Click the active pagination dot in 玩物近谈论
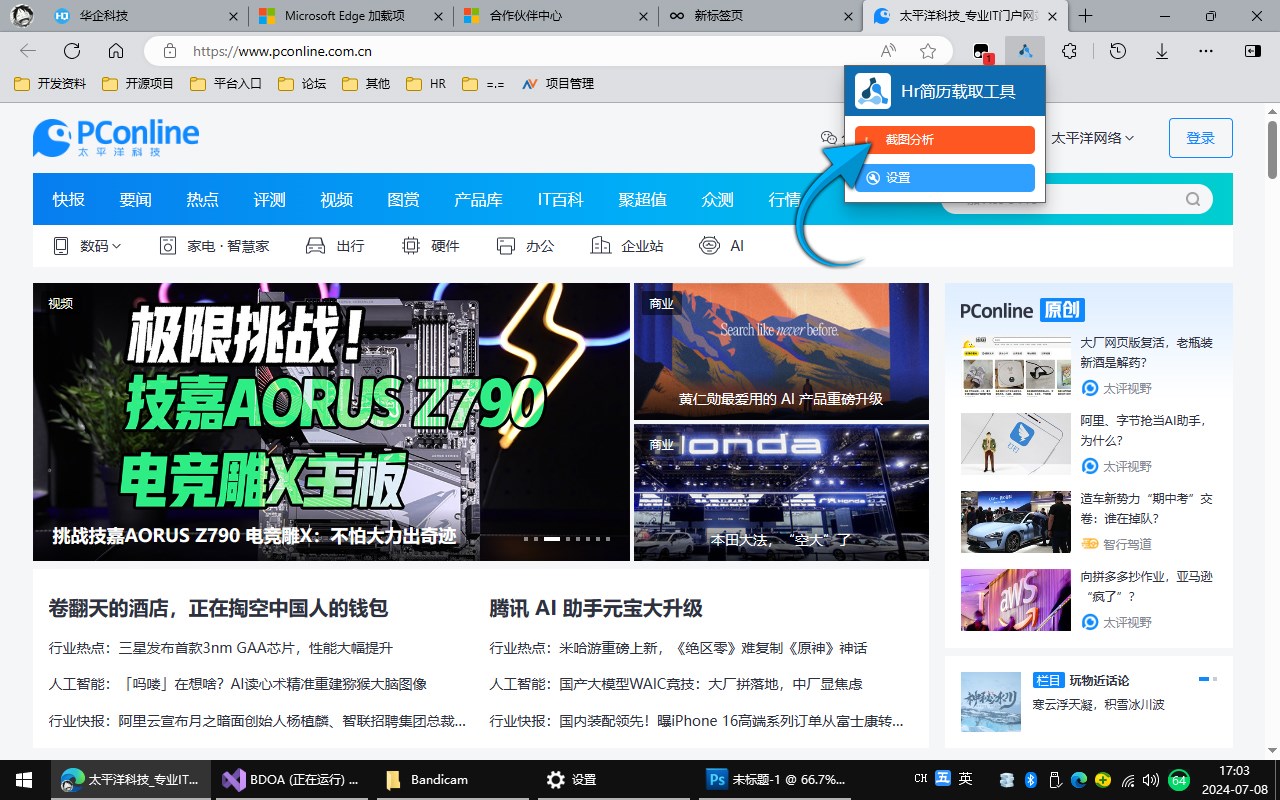Screen dimensions: 1280x800 [x=1204, y=679]
